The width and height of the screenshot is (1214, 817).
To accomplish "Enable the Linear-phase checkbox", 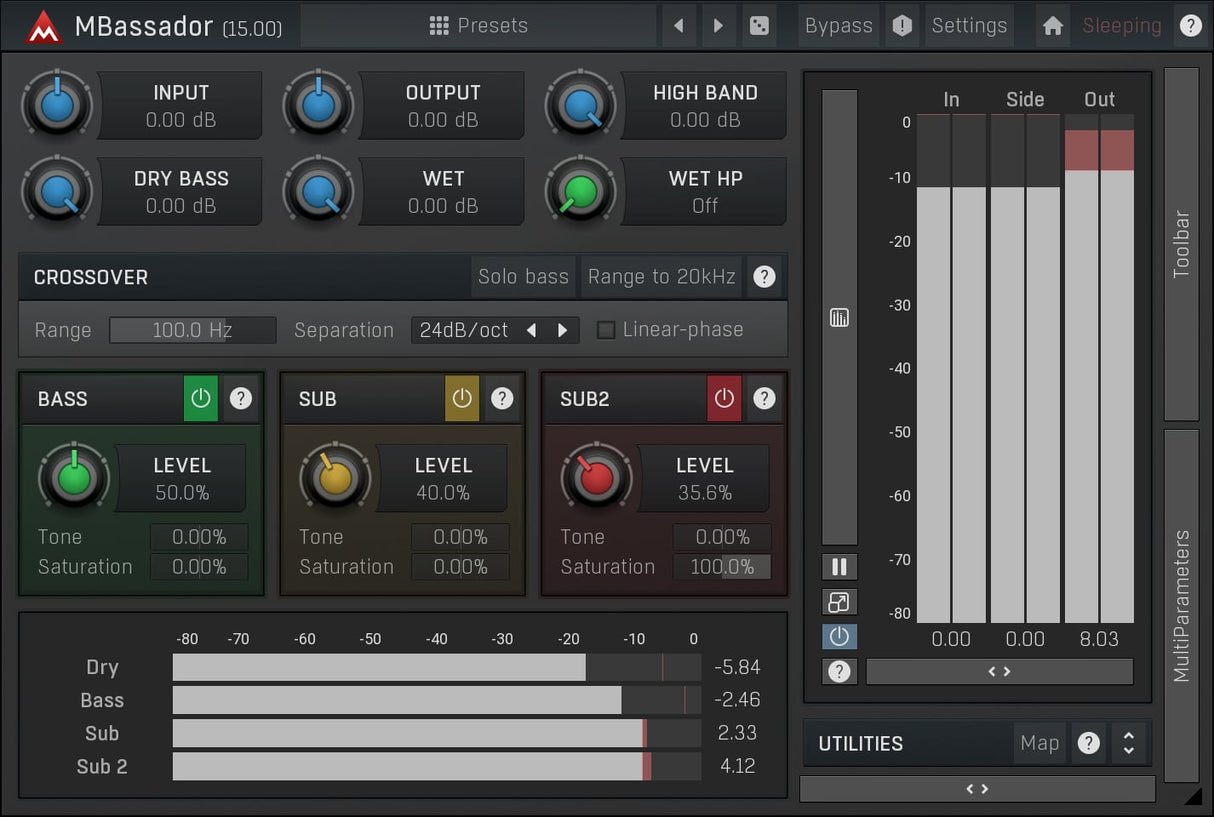I will 606,330.
